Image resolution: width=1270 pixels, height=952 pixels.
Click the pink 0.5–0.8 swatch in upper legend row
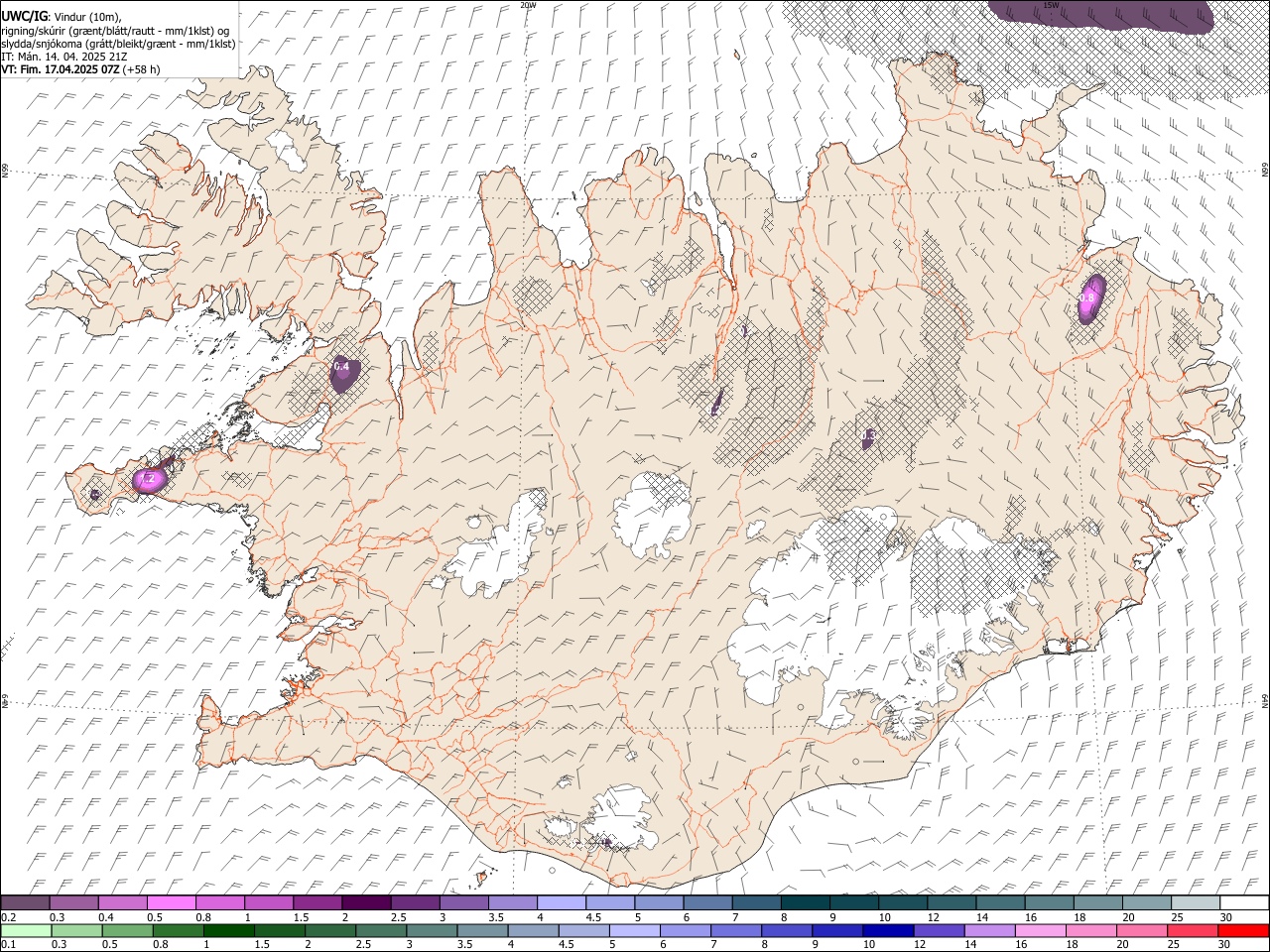[x=171, y=902]
